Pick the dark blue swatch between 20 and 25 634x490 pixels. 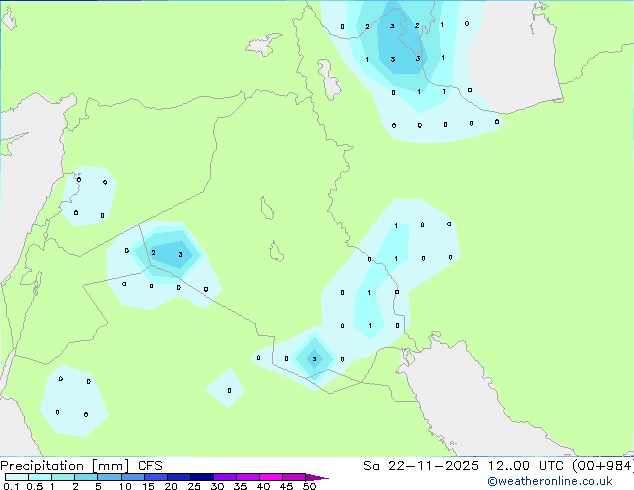point(179,477)
